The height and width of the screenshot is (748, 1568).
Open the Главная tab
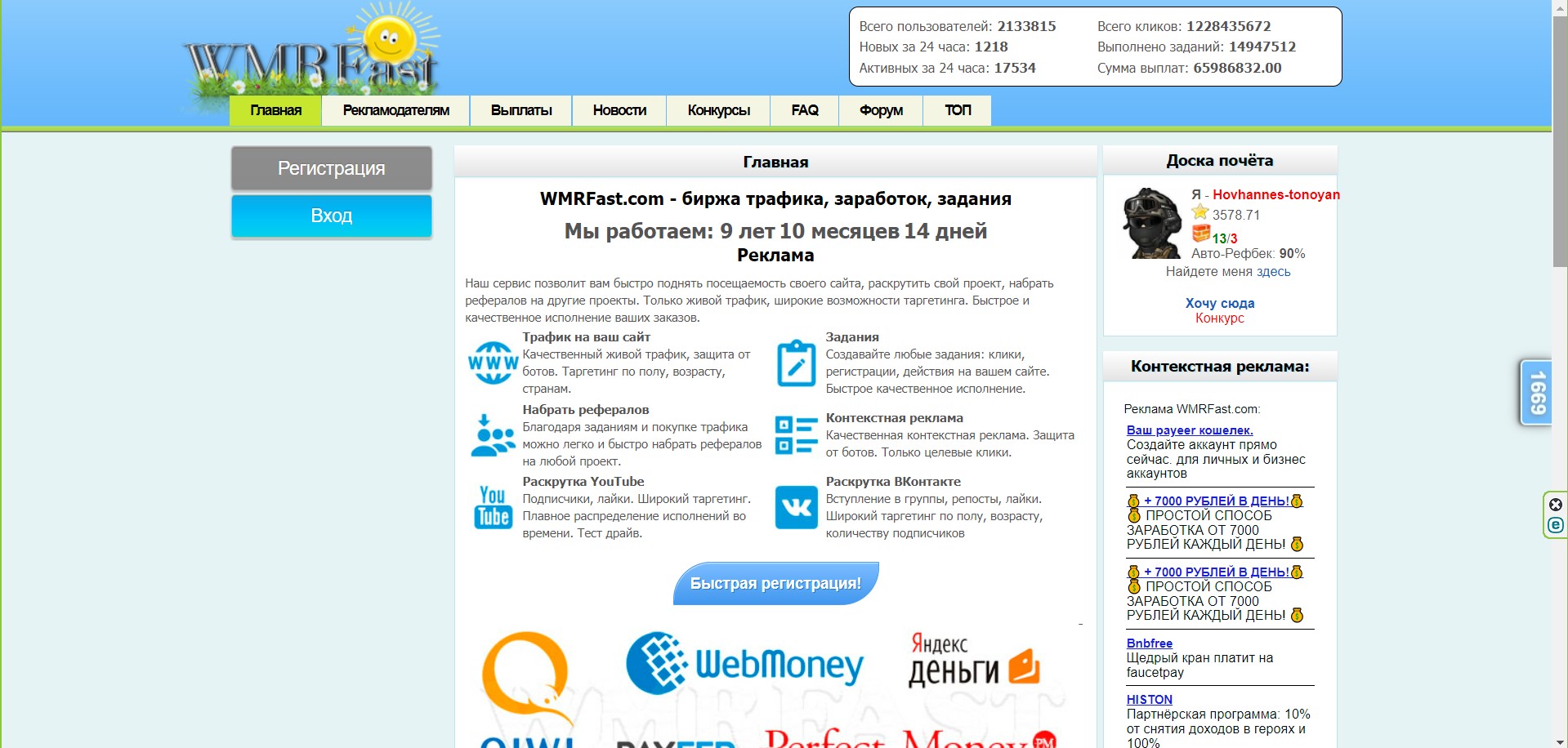pyautogui.click(x=275, y=110)
